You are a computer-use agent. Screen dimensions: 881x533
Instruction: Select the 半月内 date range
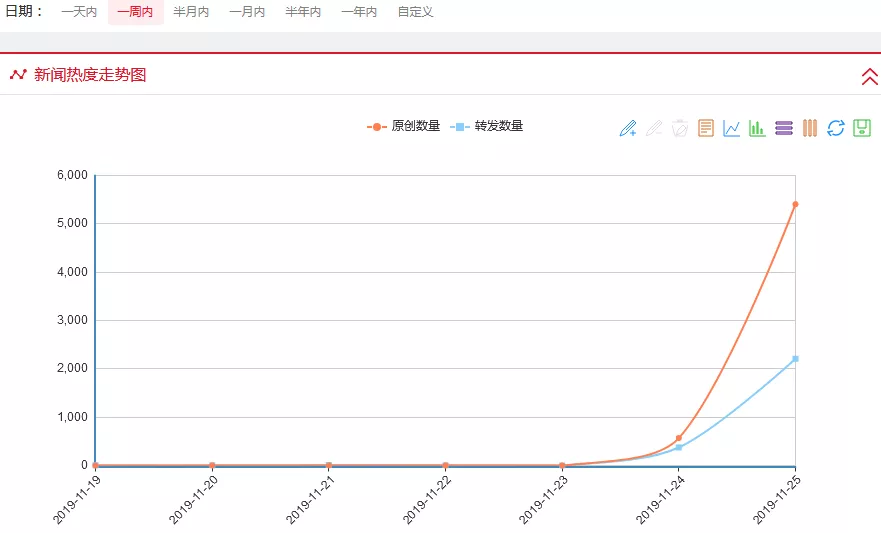(x=191, y=12)
